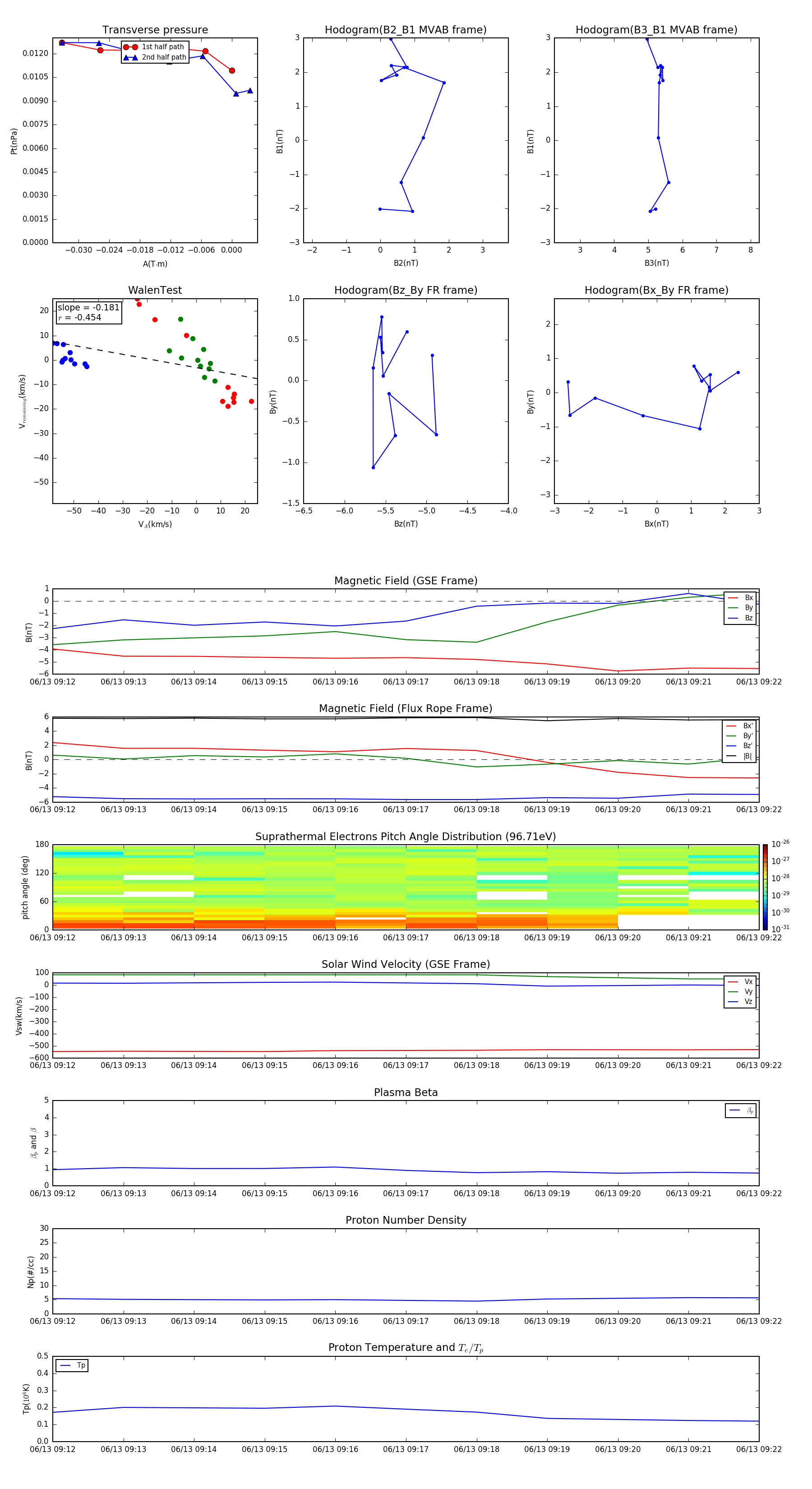Select the "|B|" entry in Flux Rope legend
The width and height of the screenshot is (812, 1489).
740,756
